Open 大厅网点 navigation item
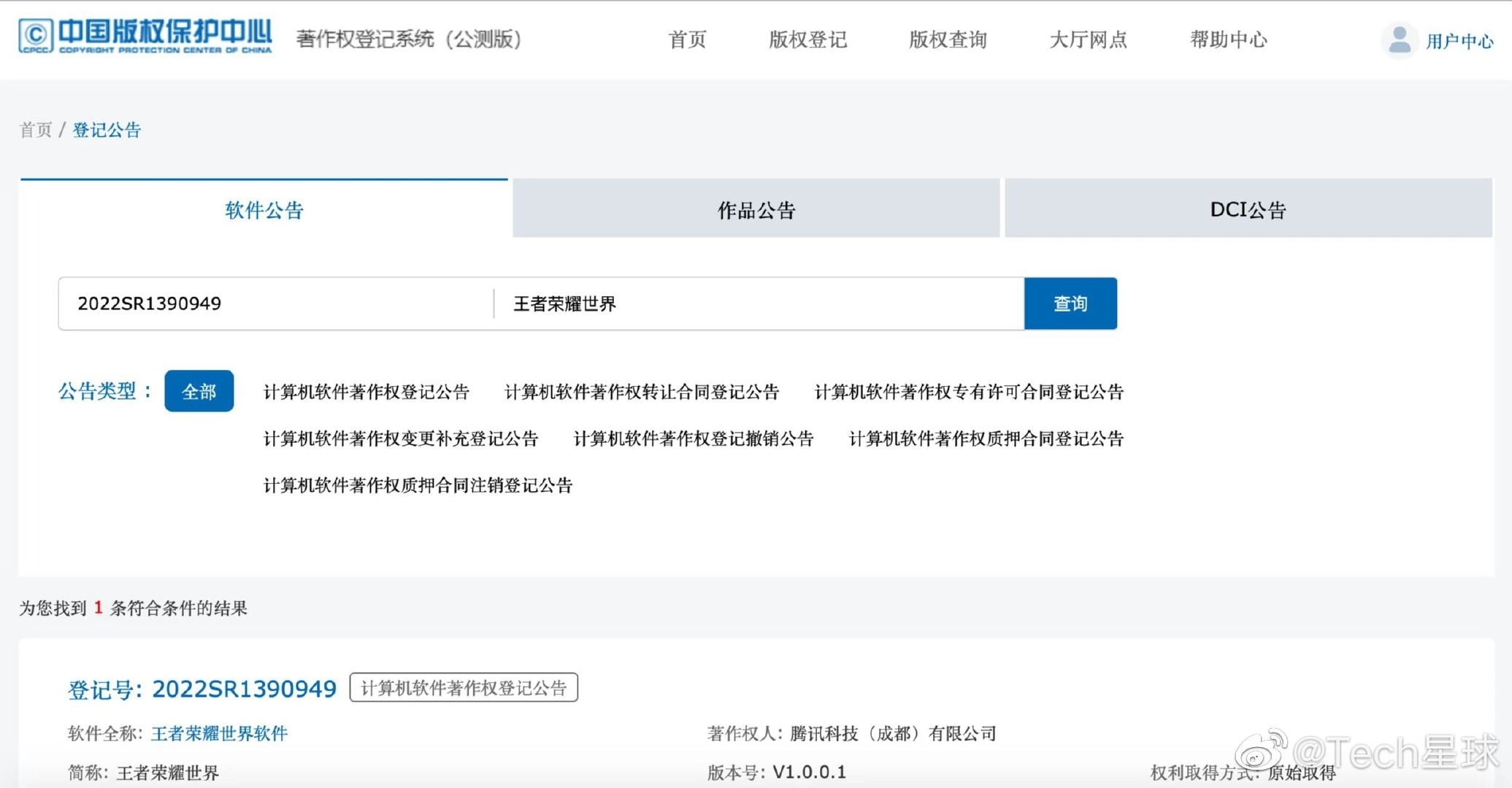Screen dimensions: 1512x788 tap(1088, 39)
